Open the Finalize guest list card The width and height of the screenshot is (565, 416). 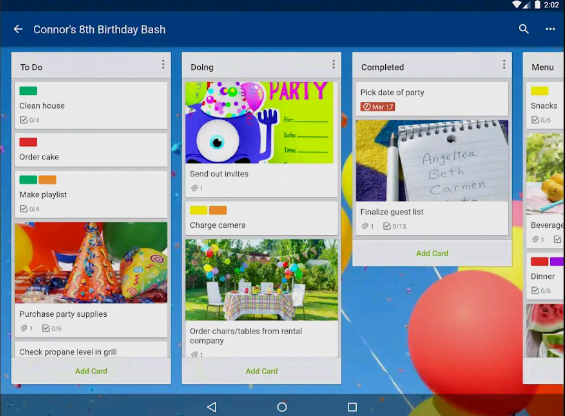click(x=432, y=177)
